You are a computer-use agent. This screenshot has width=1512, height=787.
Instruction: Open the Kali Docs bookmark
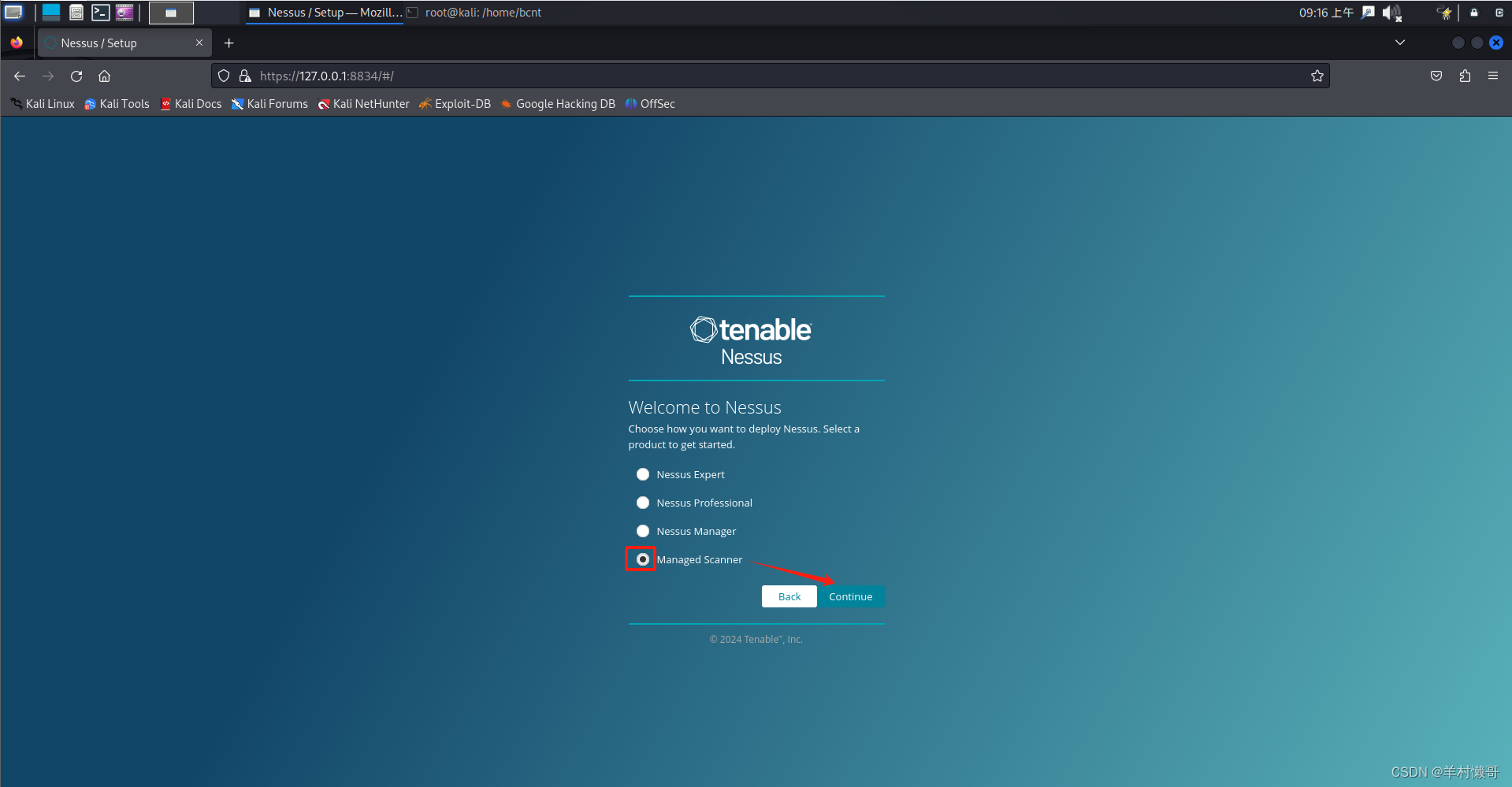click(x=191, y=104)
